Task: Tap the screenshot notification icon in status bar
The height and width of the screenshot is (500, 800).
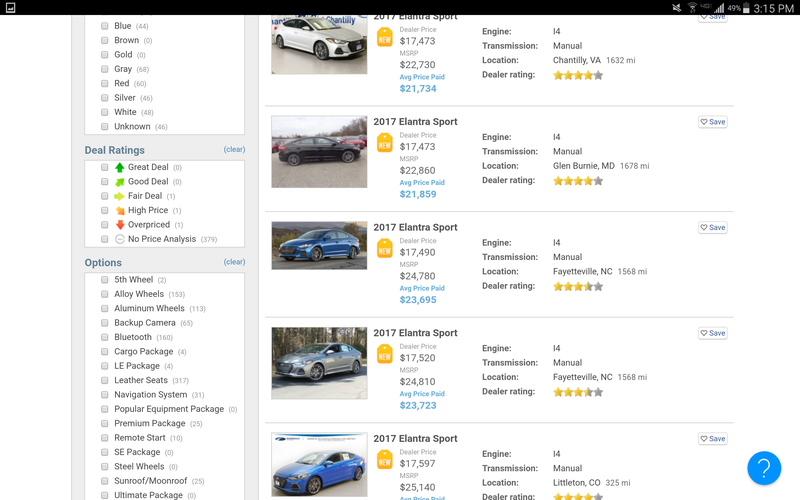Action: click(10, 8)
